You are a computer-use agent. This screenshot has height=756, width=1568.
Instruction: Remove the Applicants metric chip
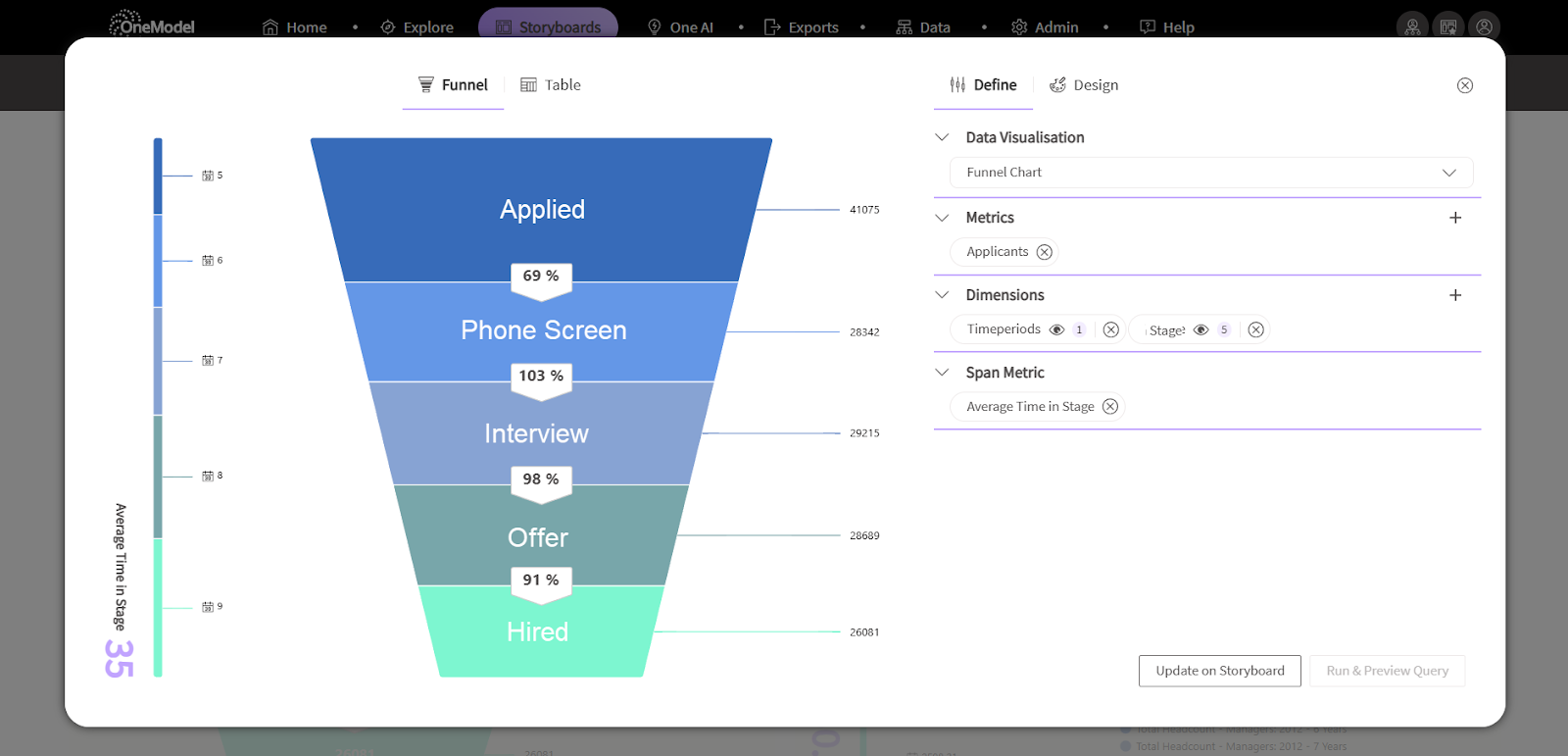pyautogui.click(x=1045, y=252)
